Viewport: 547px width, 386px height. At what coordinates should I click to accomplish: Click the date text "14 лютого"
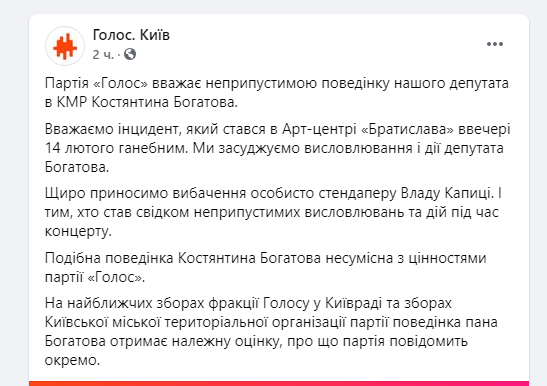coord(80,148)
